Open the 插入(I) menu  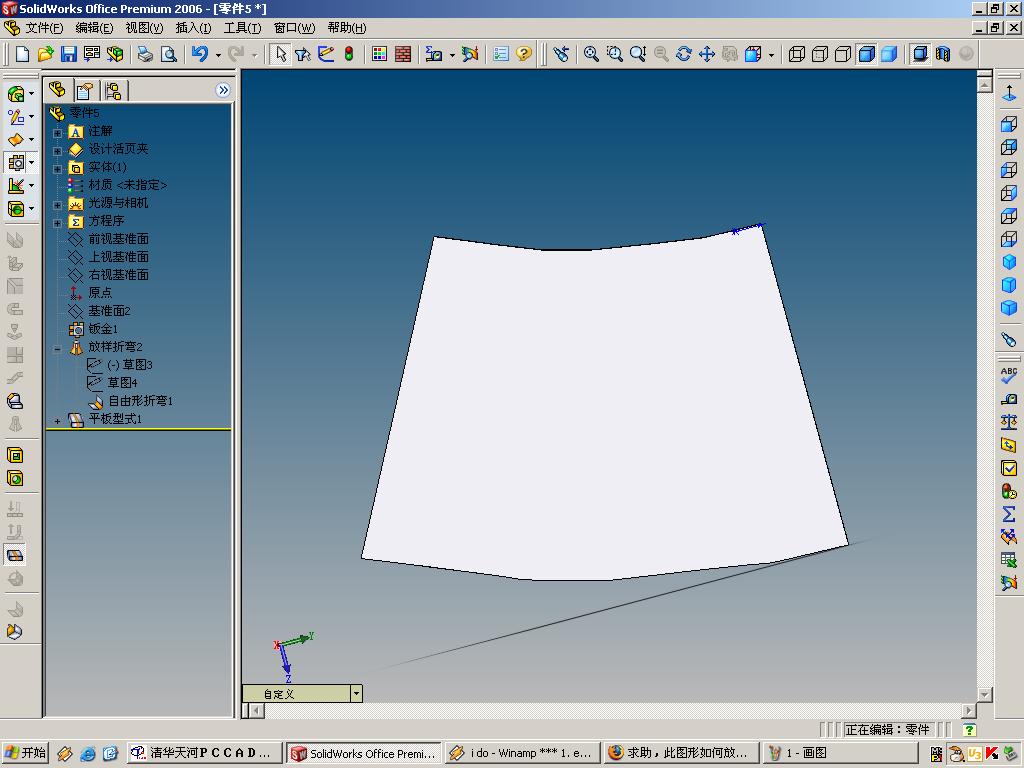193,27
